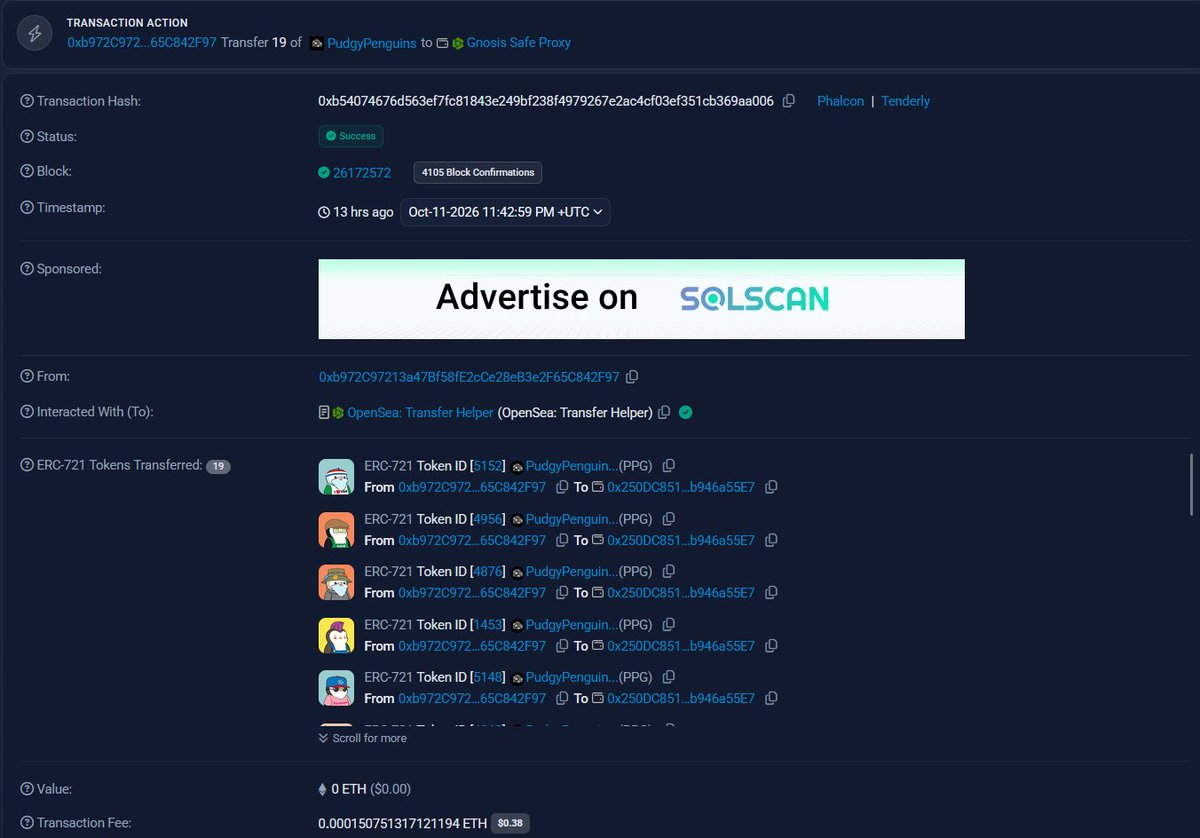Click Scroll for more under the token list
The width and height of the screenshot is (1200, 838).
(362, 738)
